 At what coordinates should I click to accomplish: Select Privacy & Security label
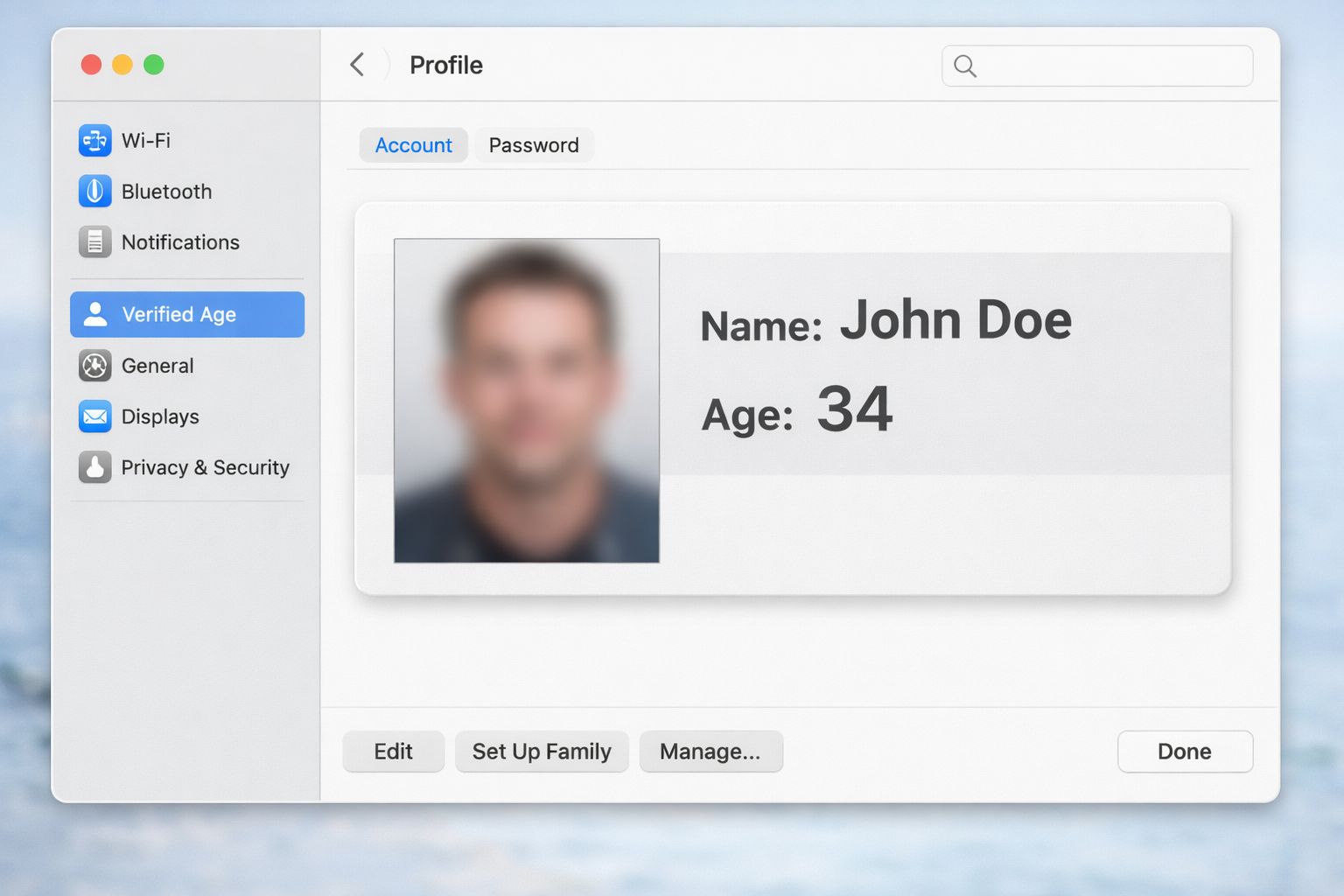(206, 467)
